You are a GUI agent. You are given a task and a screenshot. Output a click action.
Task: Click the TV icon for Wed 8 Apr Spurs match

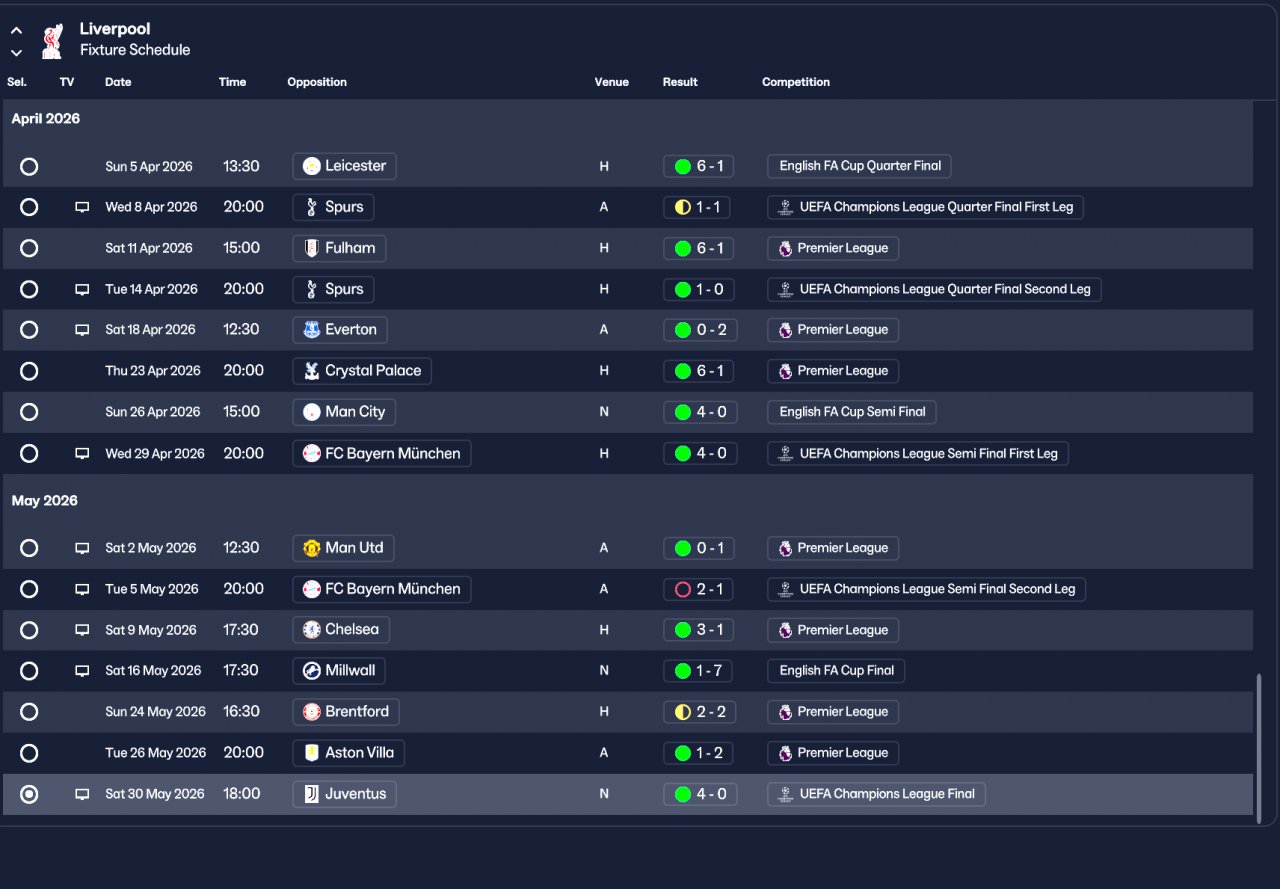click(82, 207)
